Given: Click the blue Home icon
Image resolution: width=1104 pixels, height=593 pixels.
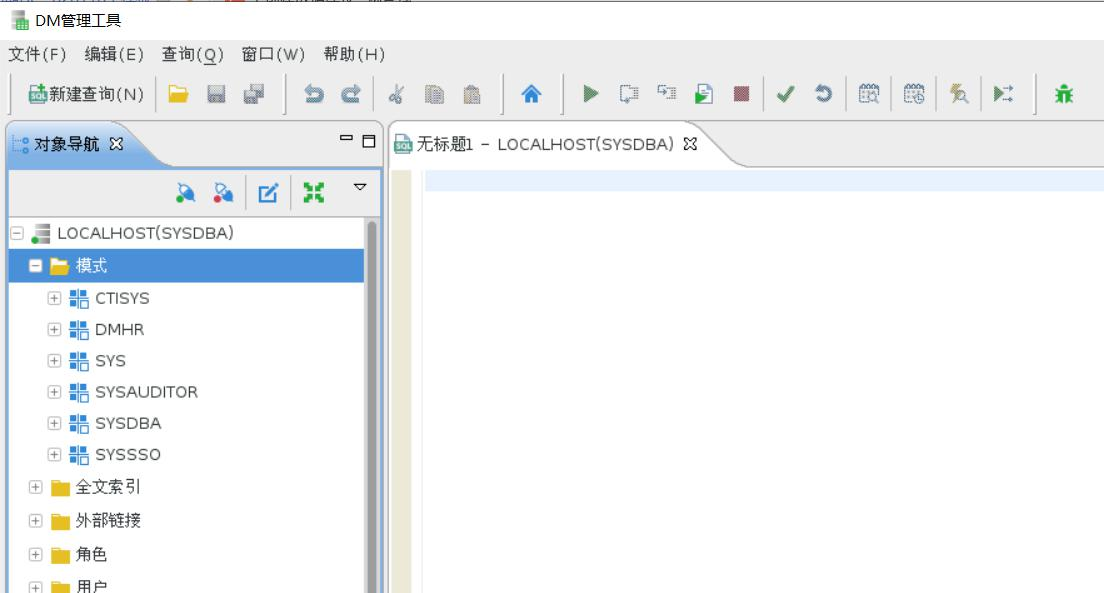Looking at the screenshot, I should coord(532,94).
